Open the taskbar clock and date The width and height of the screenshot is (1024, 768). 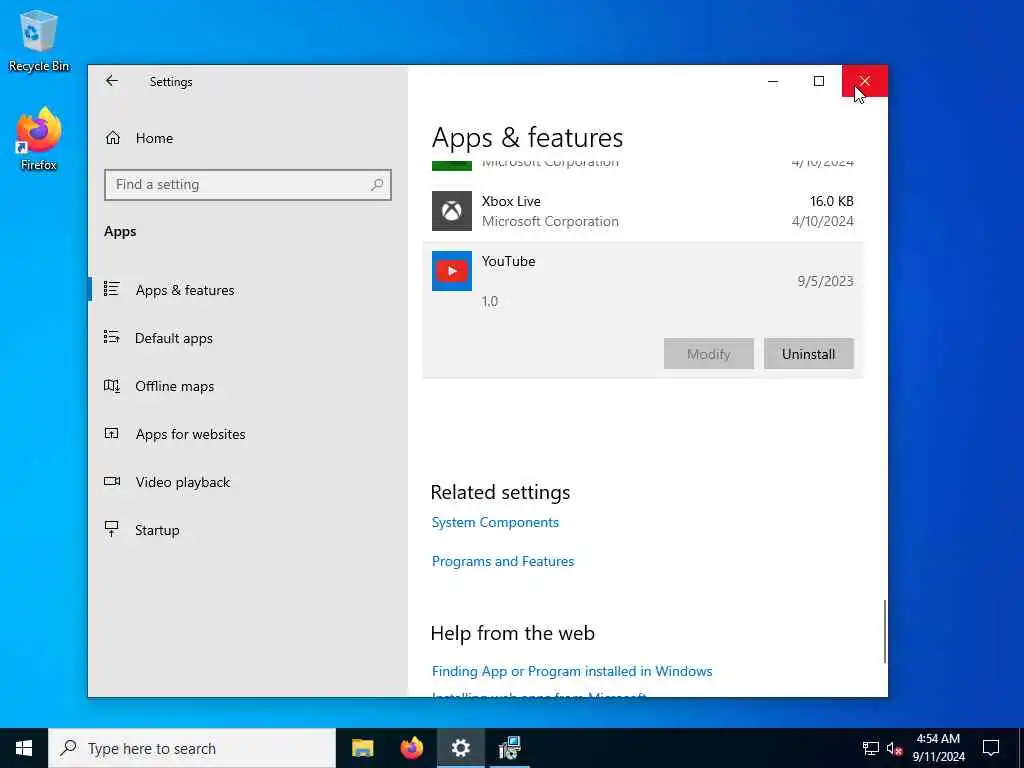tap(938, 748)
